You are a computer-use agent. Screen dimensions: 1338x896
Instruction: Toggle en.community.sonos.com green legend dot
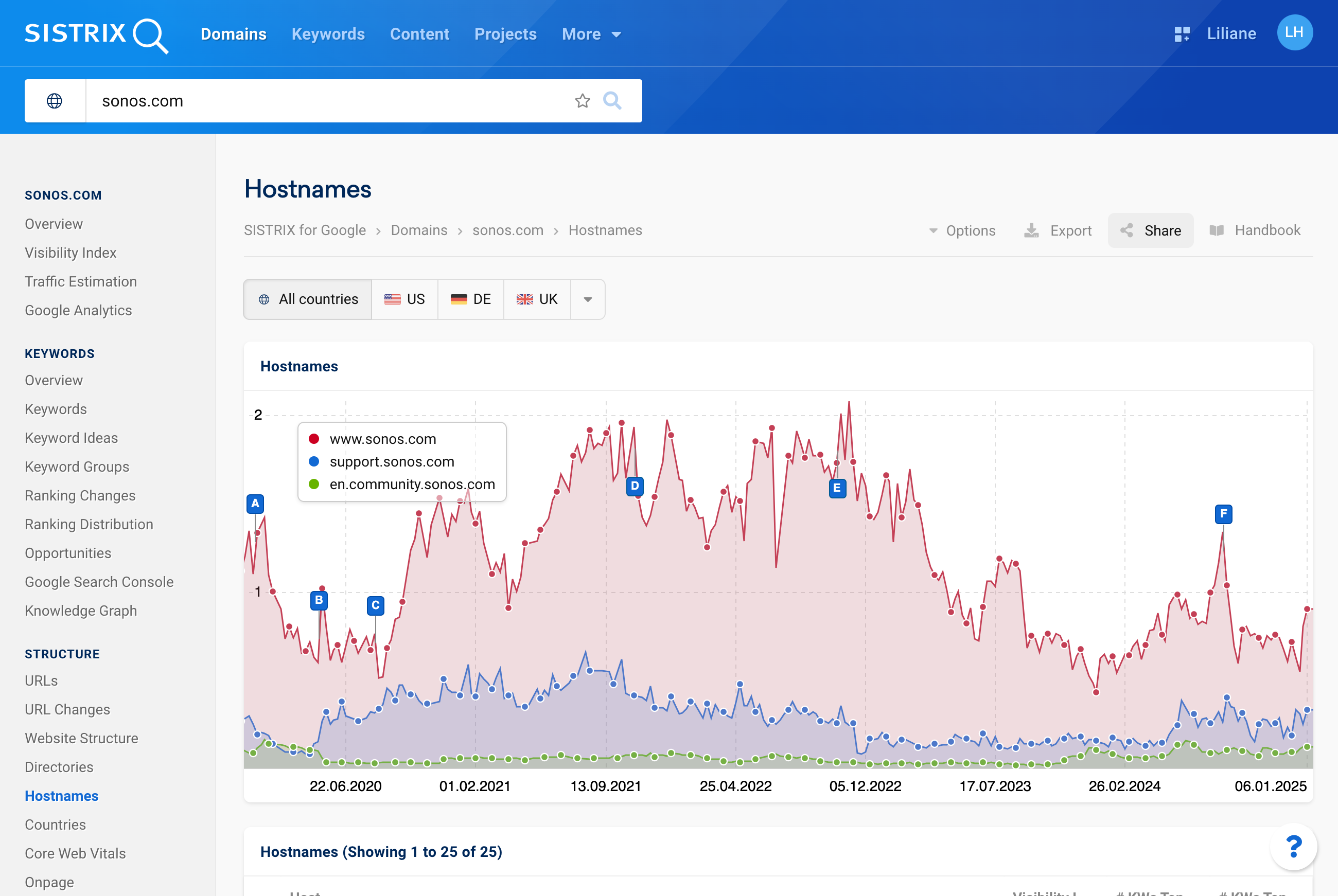[314, 484]
